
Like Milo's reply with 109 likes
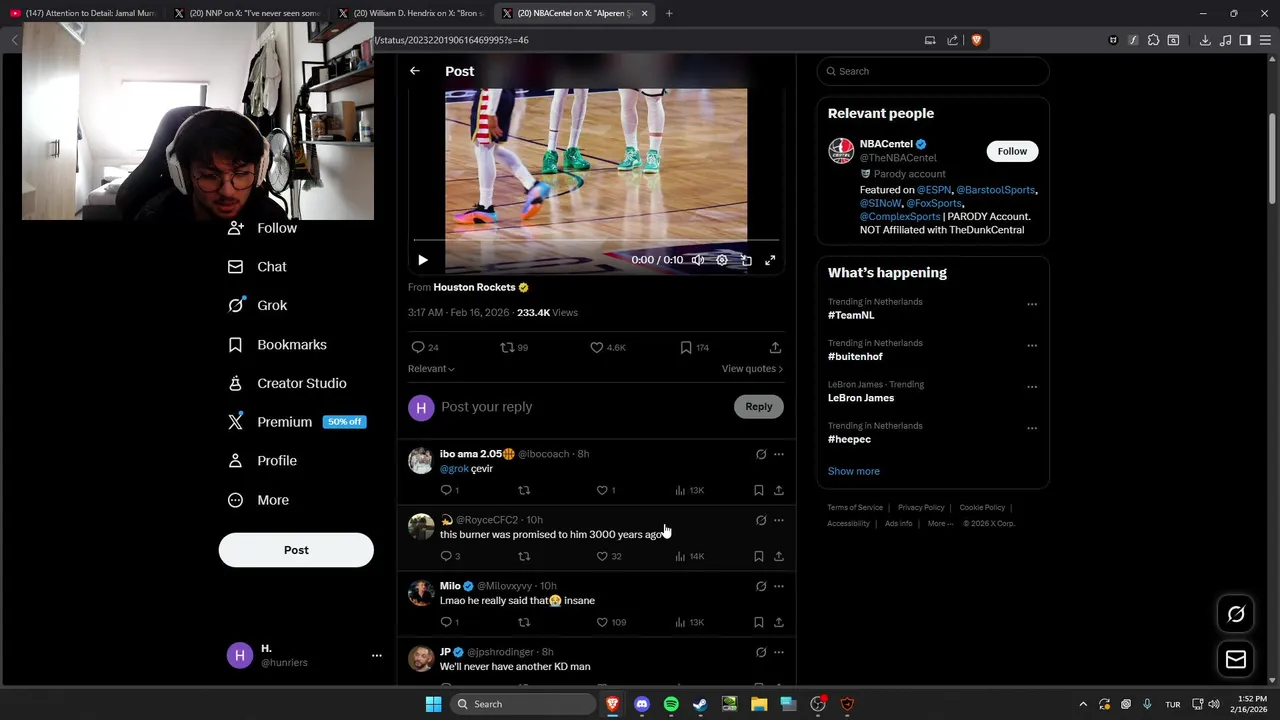tap(610, 622)
